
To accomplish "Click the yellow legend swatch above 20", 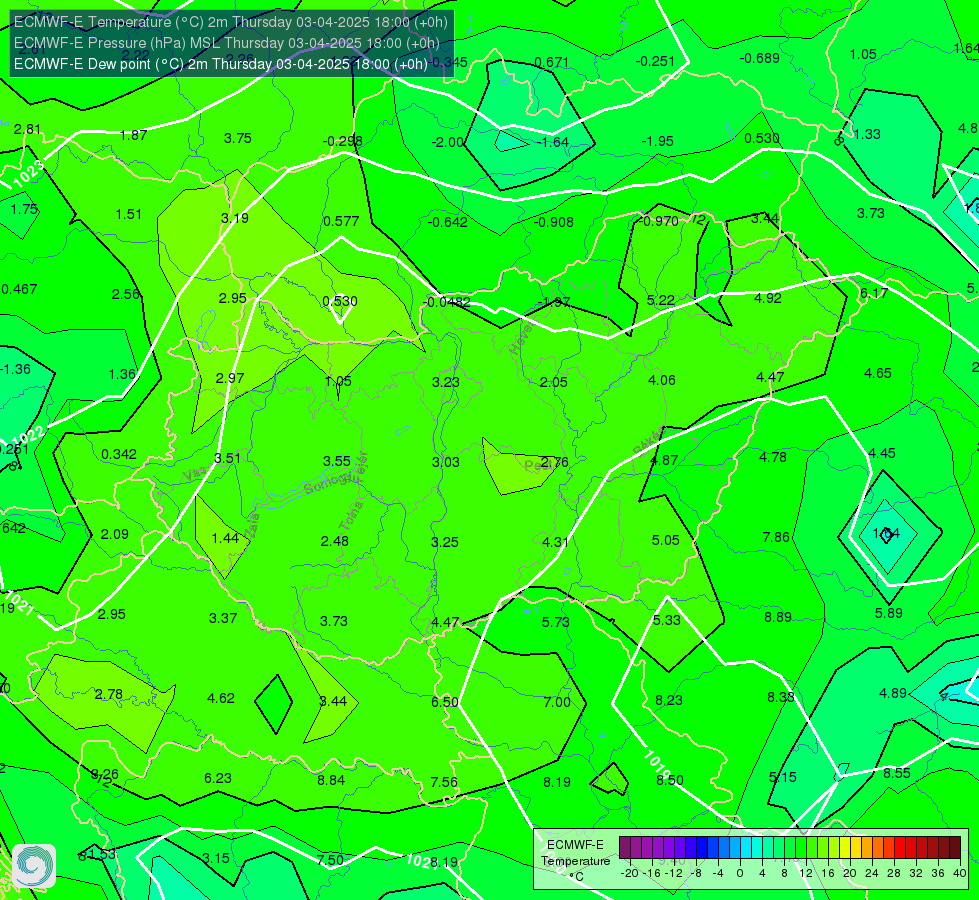I will [845, 848].
